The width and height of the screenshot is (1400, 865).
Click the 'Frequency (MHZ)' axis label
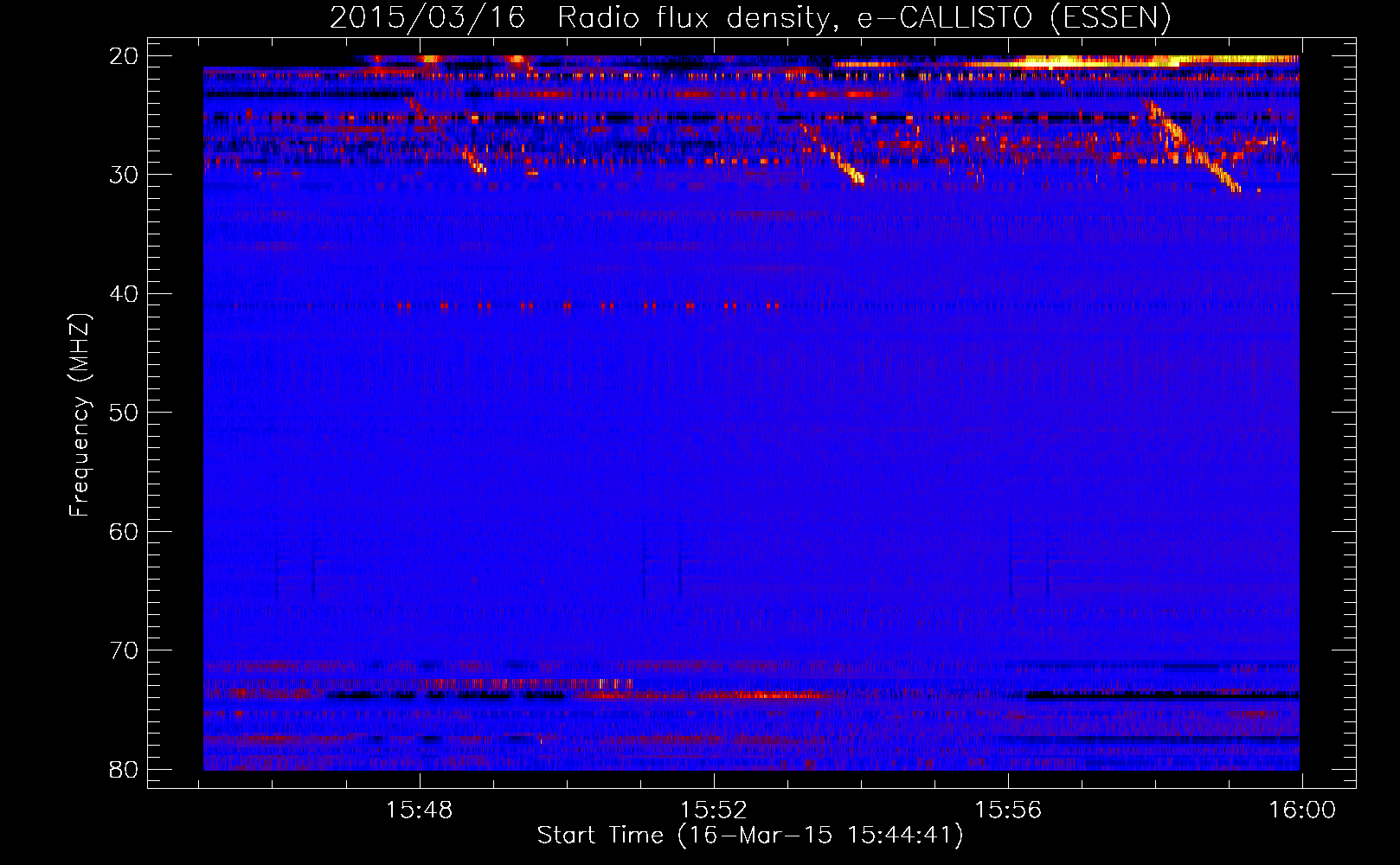click(80, 415)
